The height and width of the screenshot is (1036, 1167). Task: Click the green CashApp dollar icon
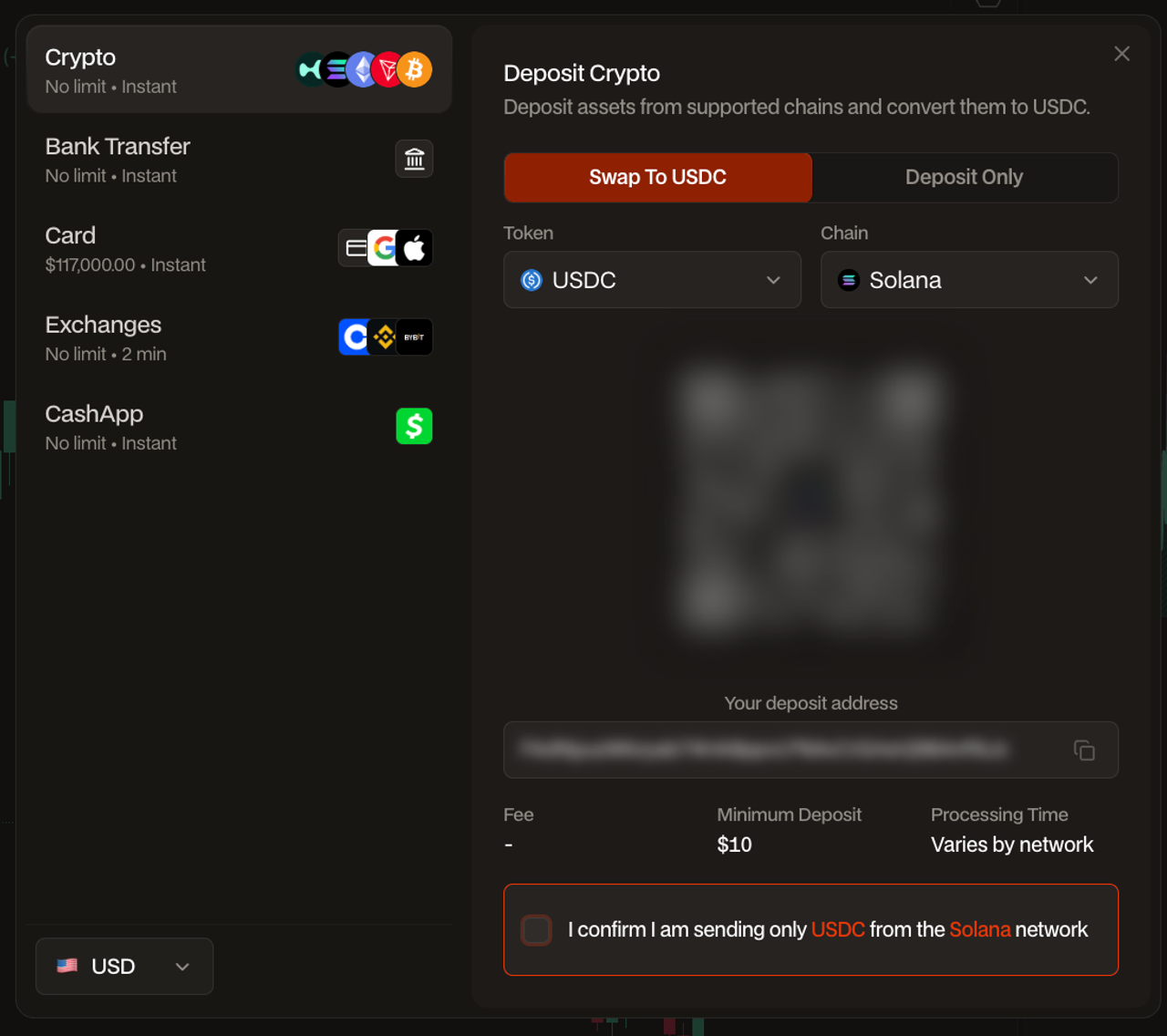(x=414, y=426)
